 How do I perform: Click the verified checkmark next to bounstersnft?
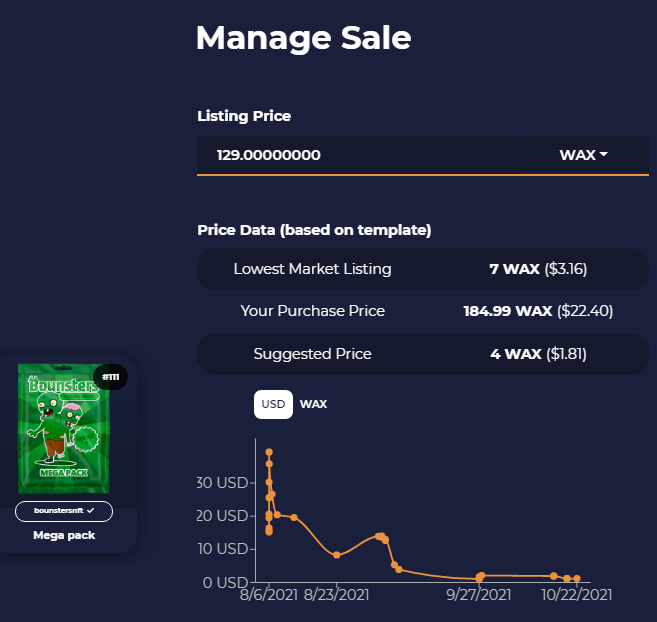(91, 511)
